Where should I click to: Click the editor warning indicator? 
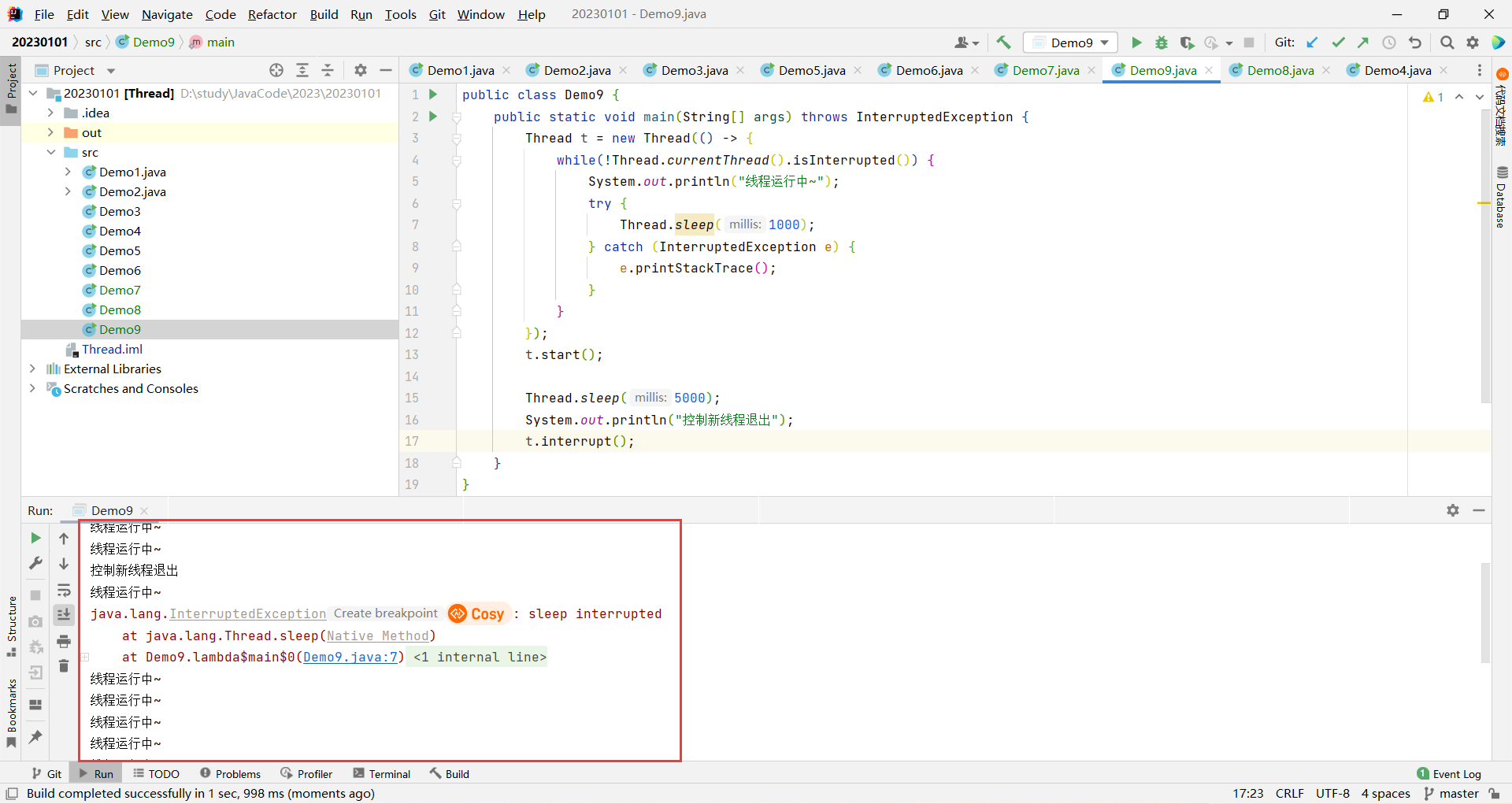click(1433, 97)
